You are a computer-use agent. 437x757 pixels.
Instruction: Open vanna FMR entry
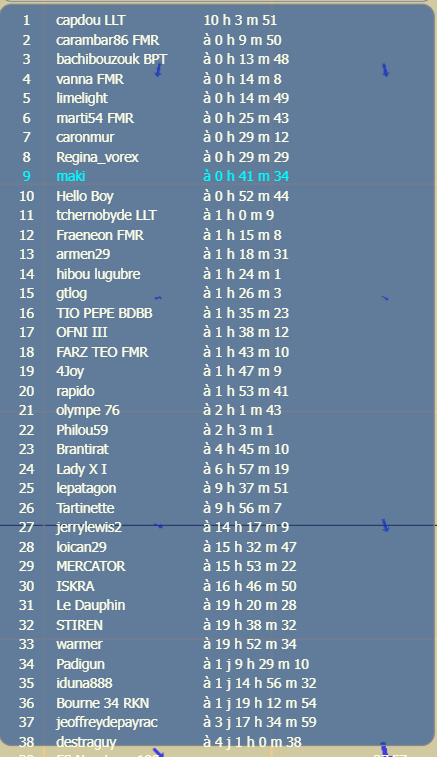[x=90, y=79]
